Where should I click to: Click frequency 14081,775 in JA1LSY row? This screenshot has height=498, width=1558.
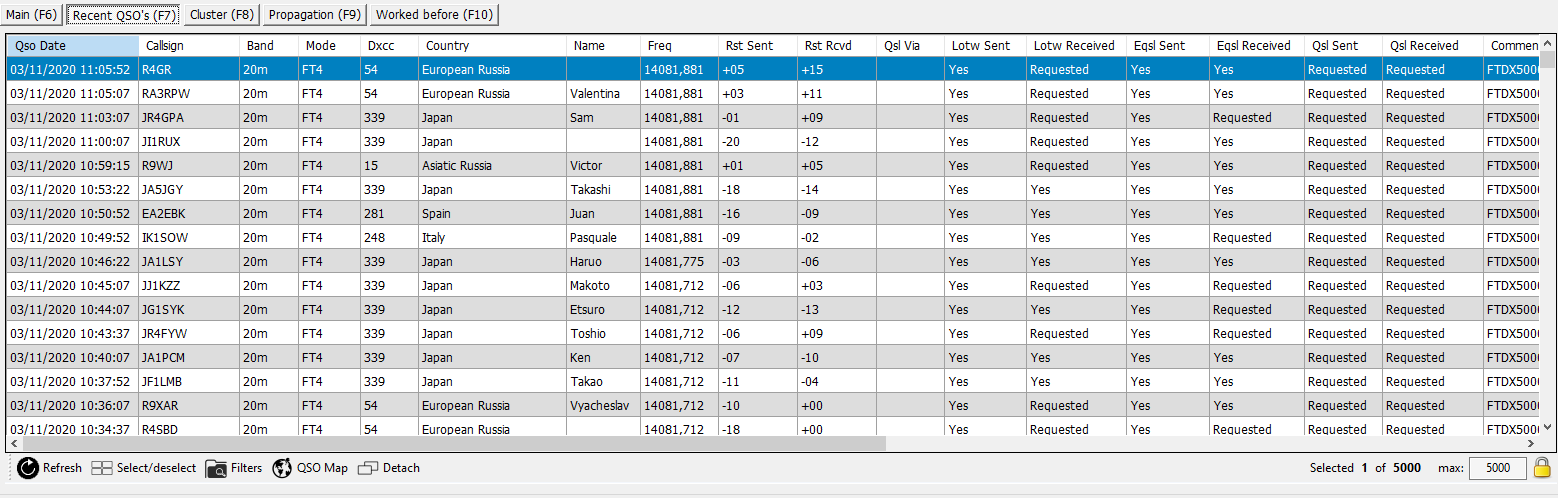[x=675, y=262]
